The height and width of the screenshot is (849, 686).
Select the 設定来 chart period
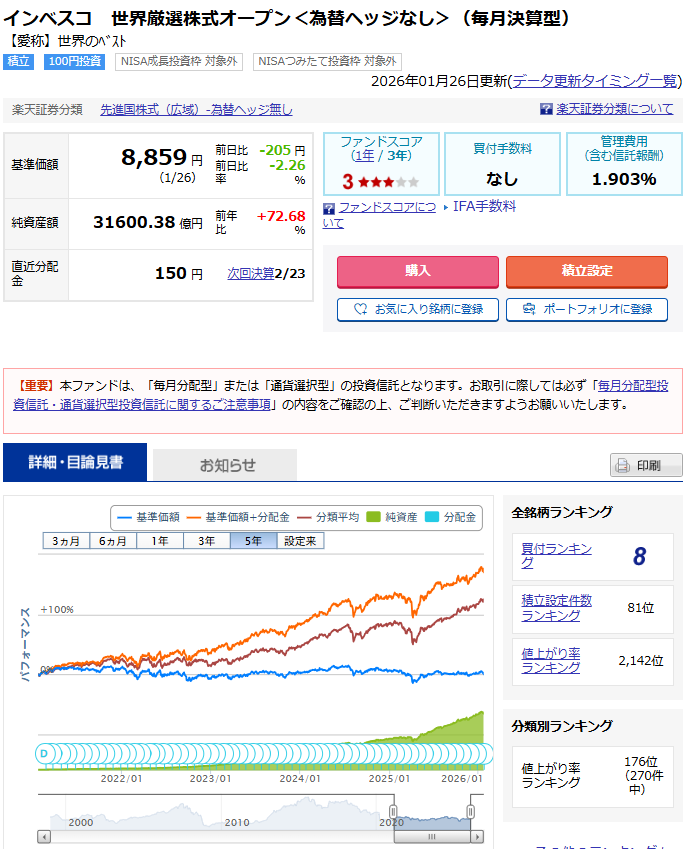(300, 541)
